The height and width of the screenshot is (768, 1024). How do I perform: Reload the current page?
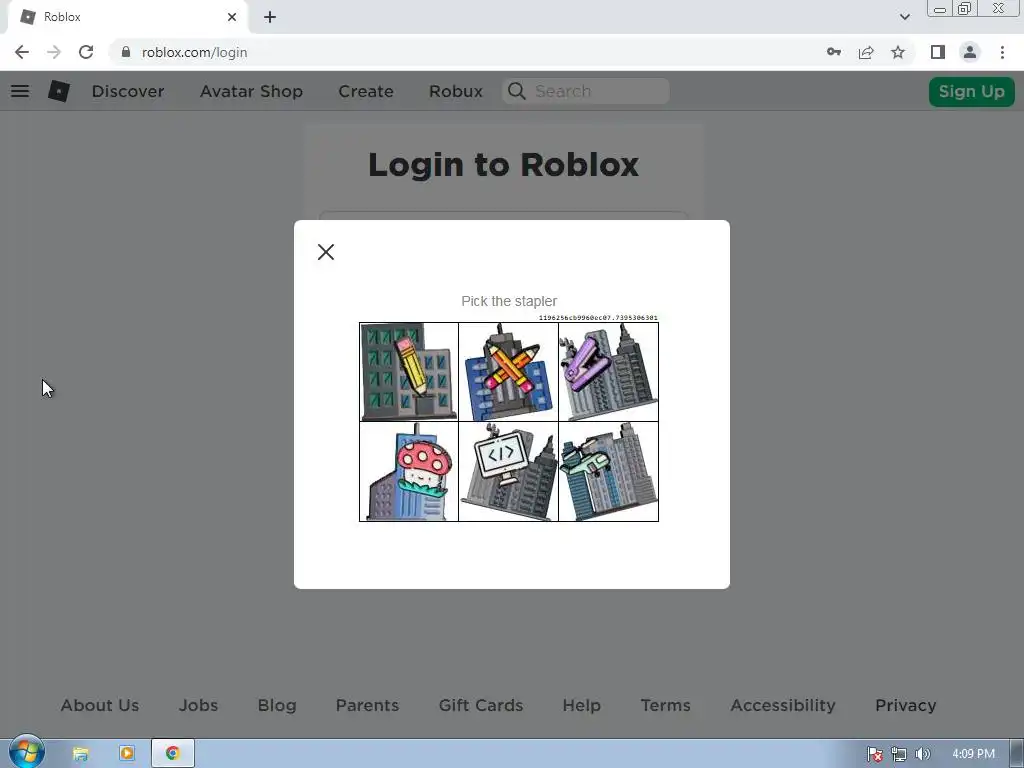pos(86,52)
